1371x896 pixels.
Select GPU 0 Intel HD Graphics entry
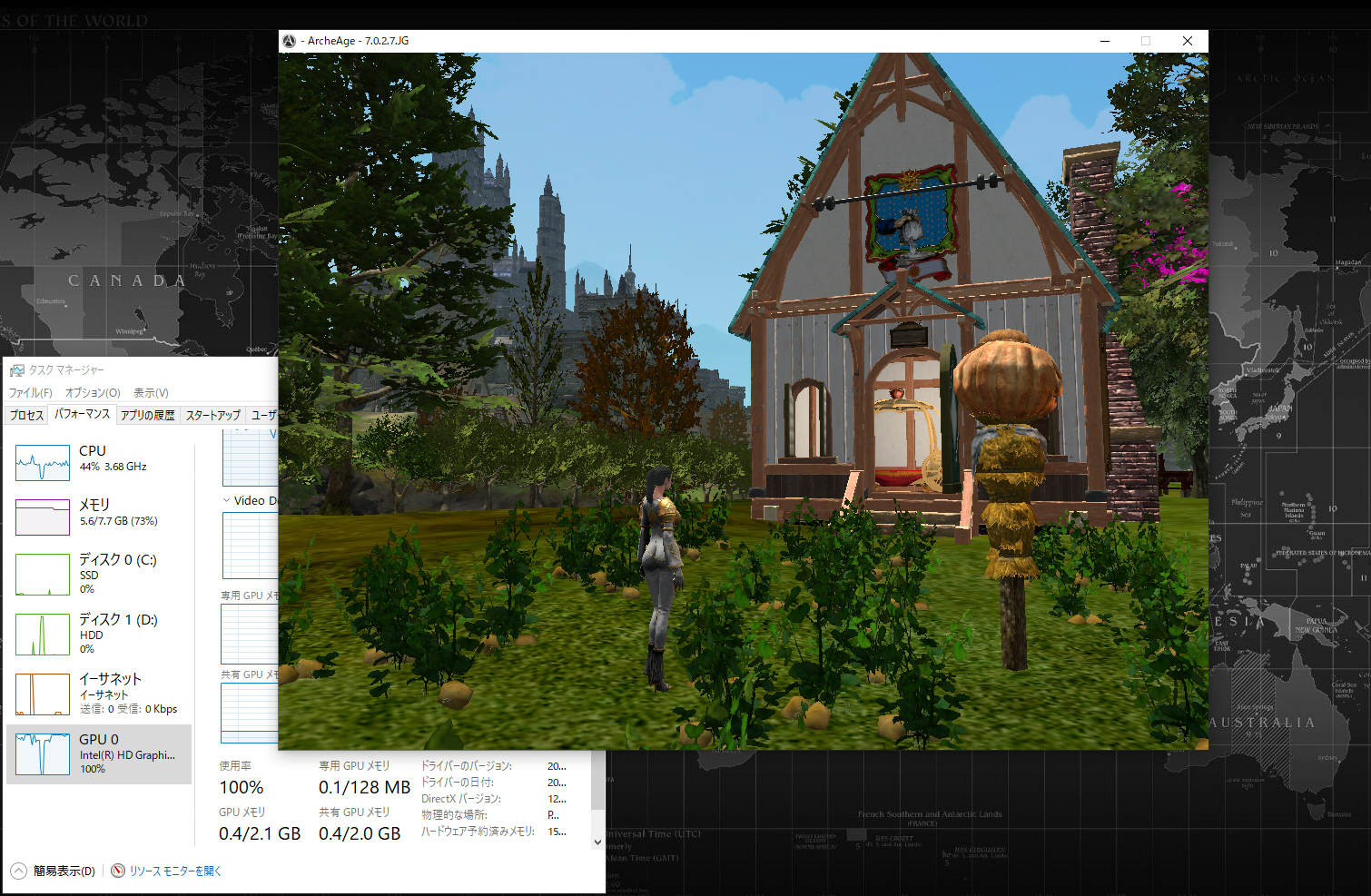tap(99, 753)
